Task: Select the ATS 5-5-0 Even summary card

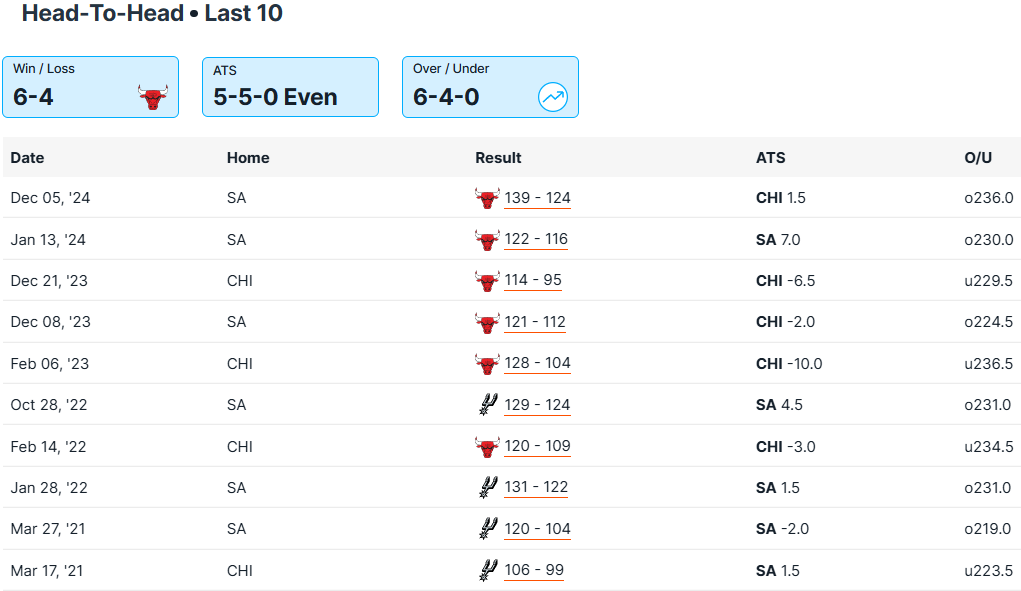Action: tap(290, 87)
